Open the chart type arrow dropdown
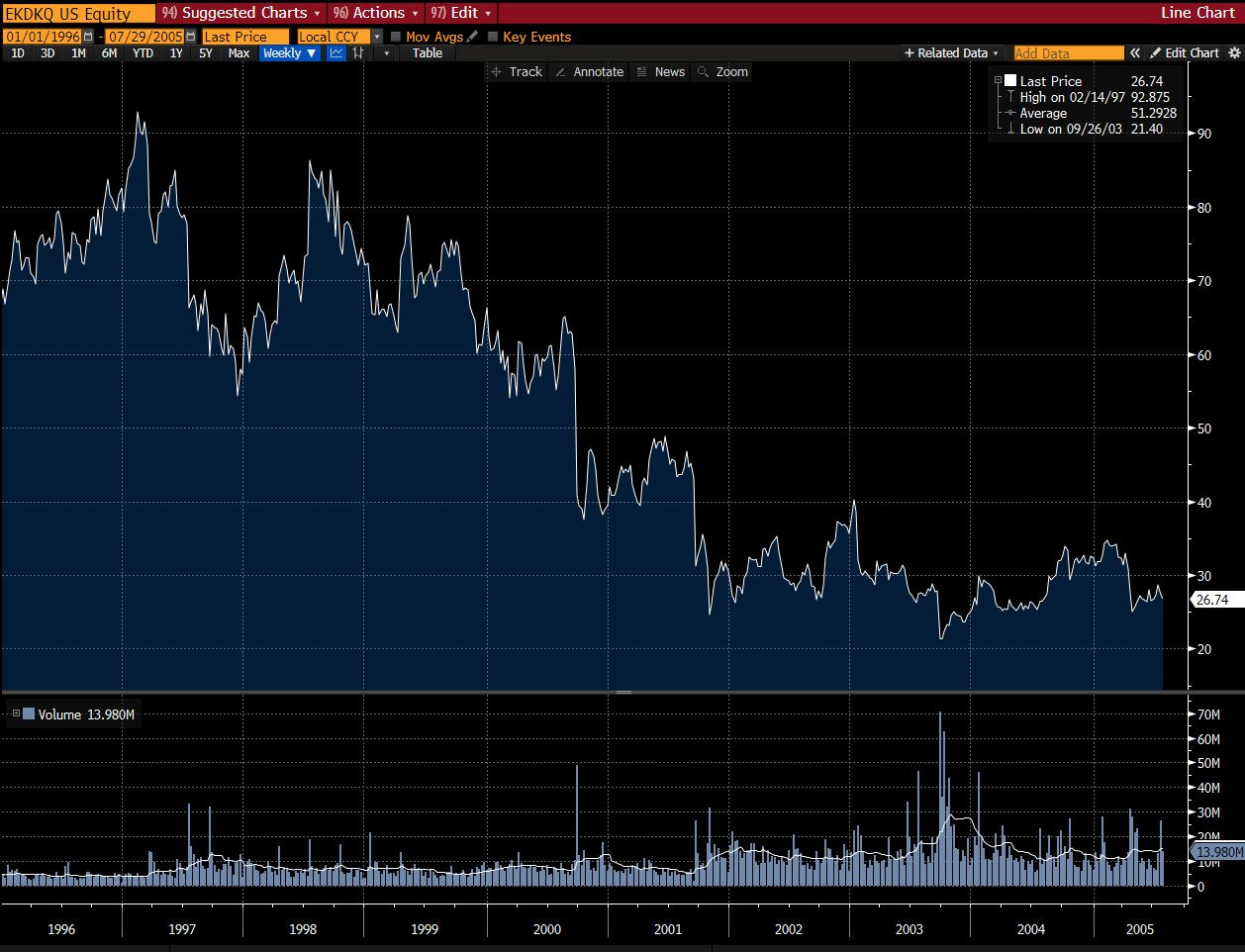This screenshot has height=952, width=1245. (387, 53)
